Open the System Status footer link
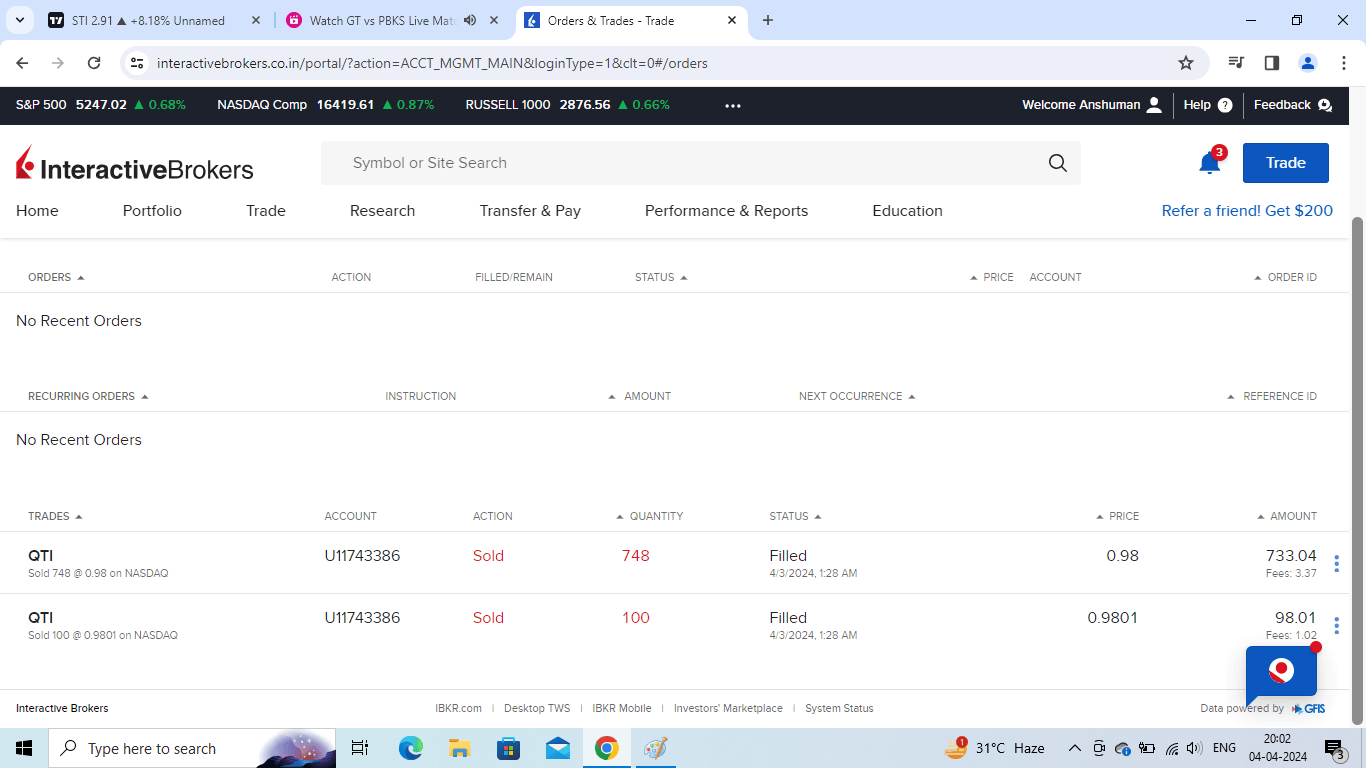This screenshot has height=768, width=1366. pyautogui.click(x=839, y=708)
